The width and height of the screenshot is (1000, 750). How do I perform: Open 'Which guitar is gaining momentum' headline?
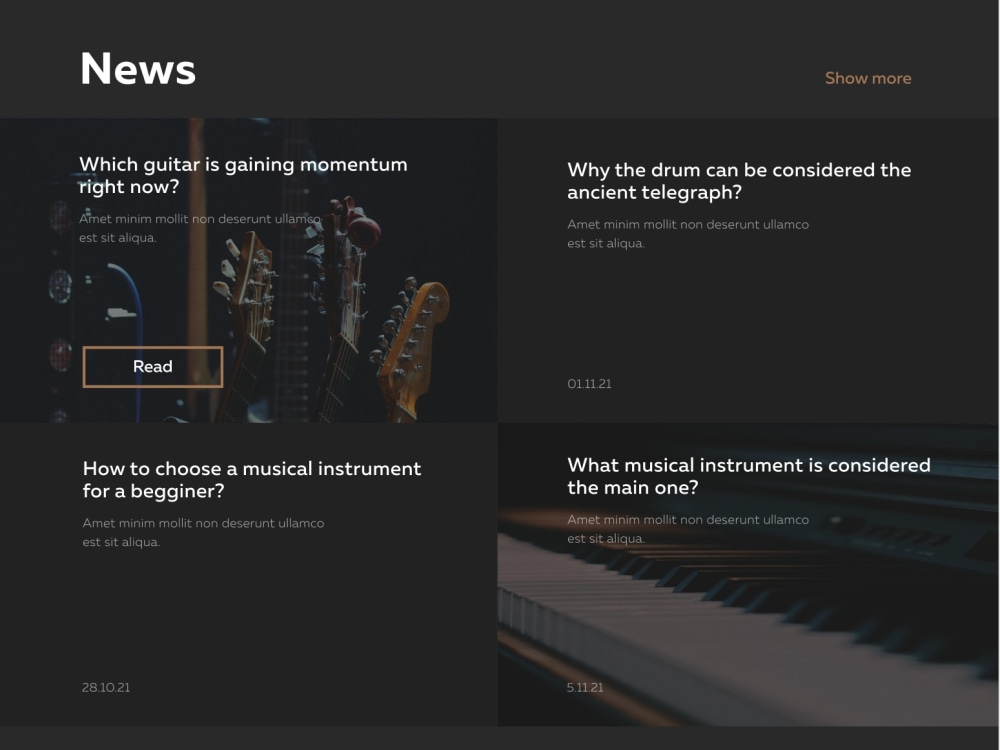point(243,175)
